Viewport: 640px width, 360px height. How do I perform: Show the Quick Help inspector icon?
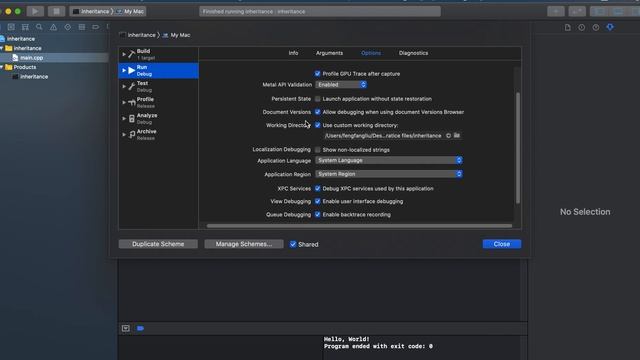(x=596, y=27)
